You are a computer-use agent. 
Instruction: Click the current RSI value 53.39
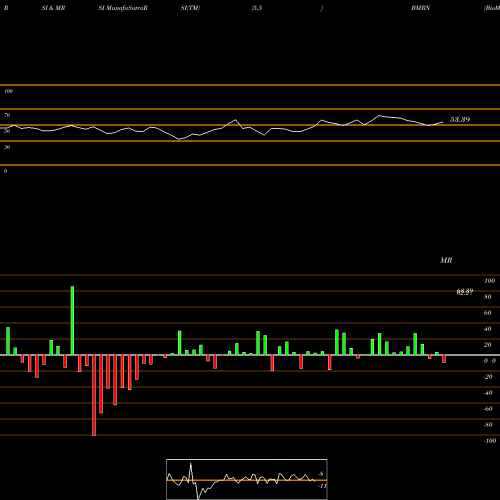(x=460, y=119)
